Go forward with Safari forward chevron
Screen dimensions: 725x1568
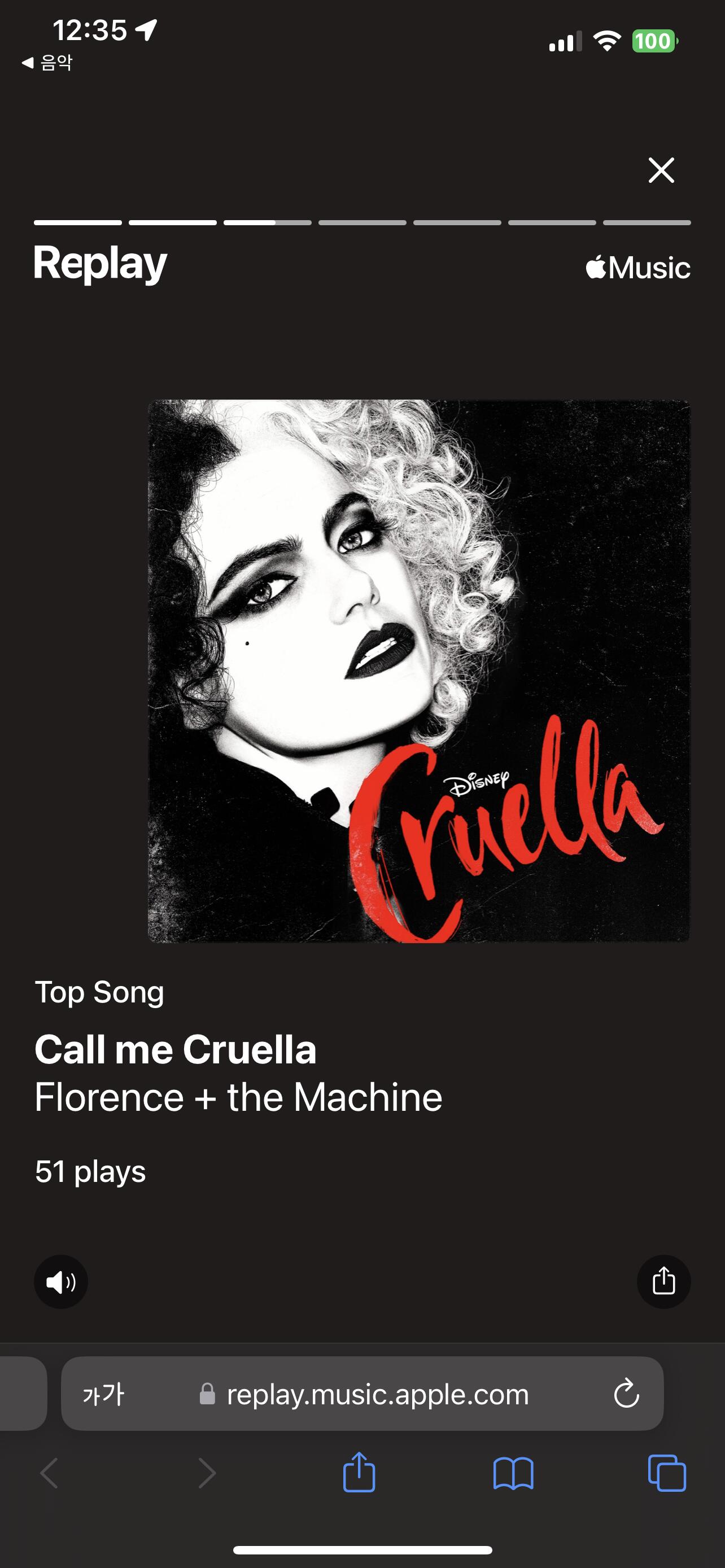[207, 1473]
